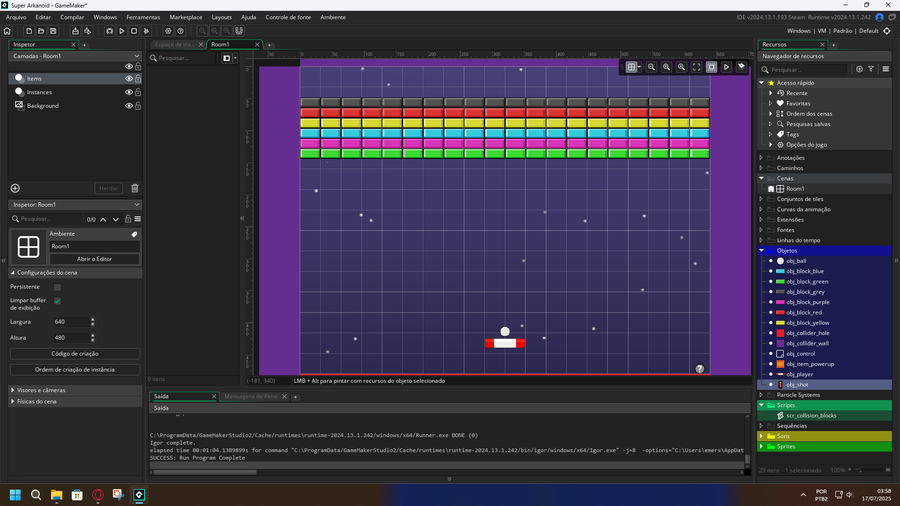Toggle visibility of all layers
Viewport: 900px width, 506px height.
[129, 67]
